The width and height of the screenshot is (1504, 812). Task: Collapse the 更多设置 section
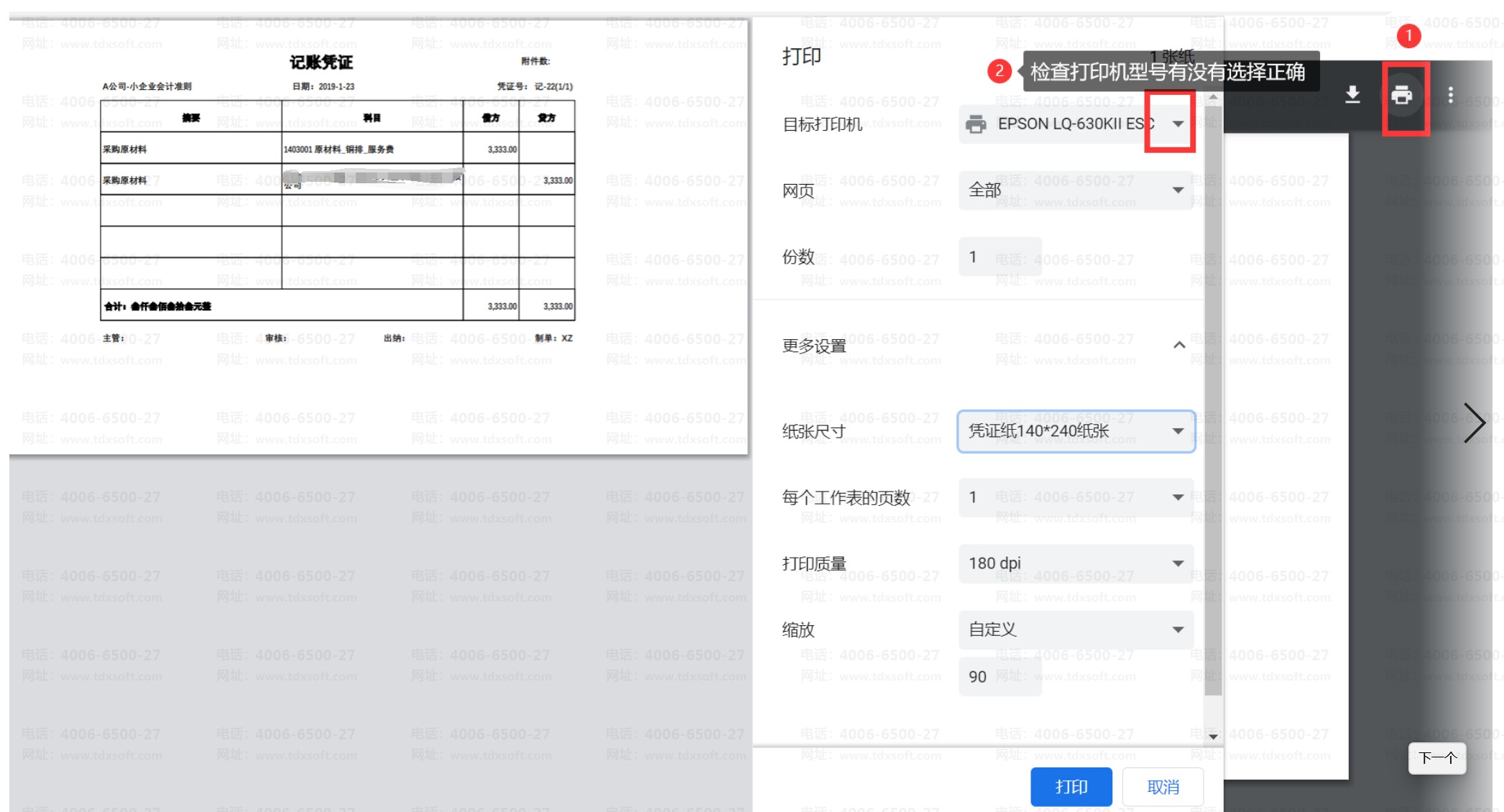pos(1178,346)
